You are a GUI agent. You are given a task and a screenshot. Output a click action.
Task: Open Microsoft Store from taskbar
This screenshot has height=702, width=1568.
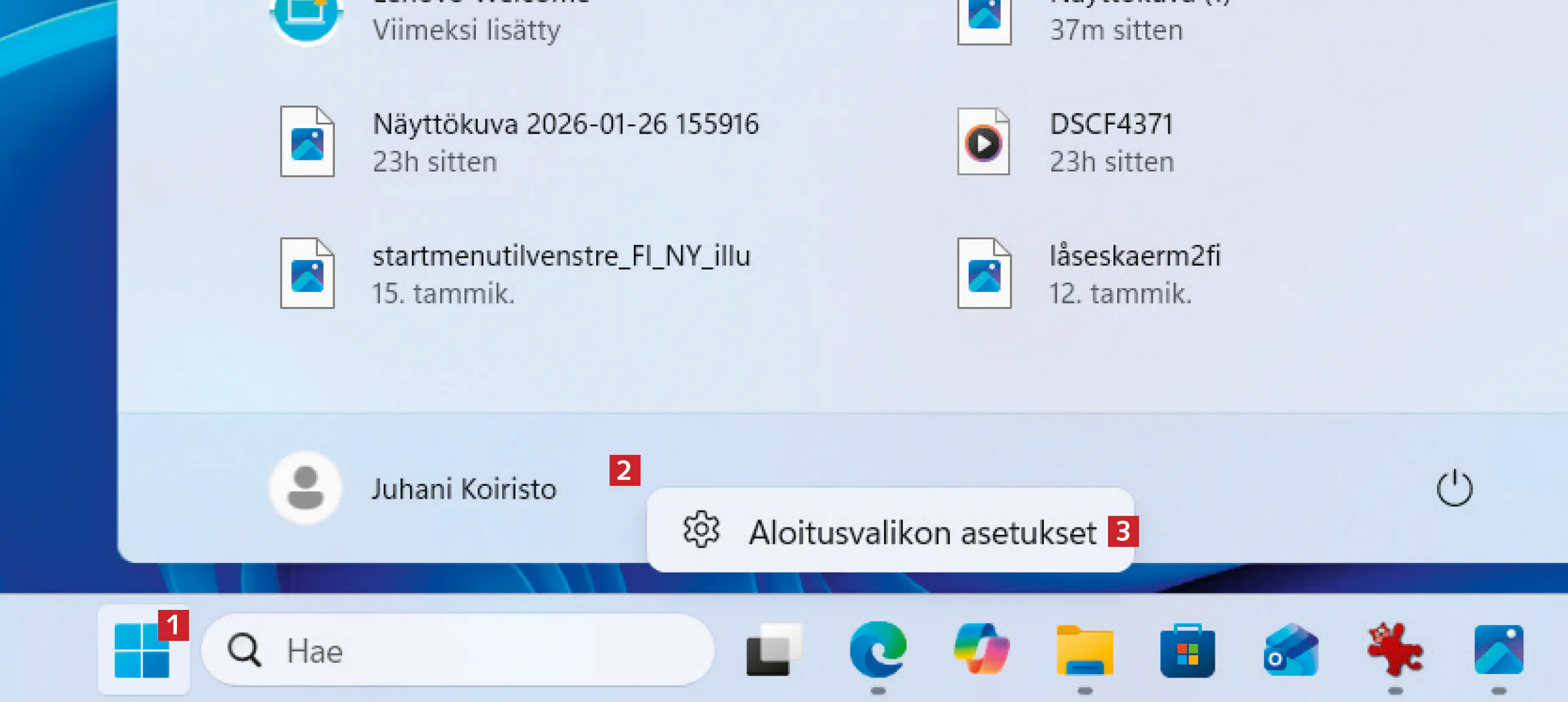[1187, 651]
